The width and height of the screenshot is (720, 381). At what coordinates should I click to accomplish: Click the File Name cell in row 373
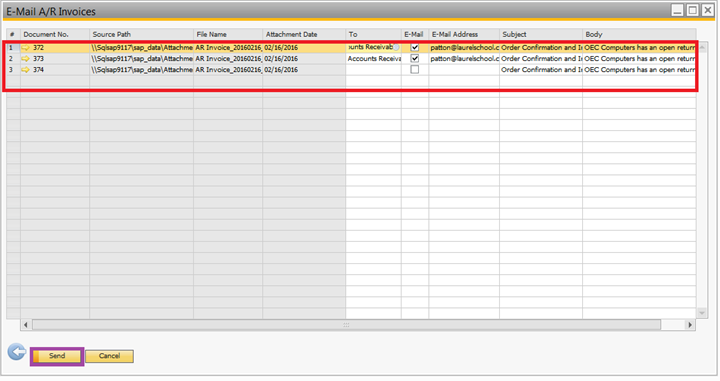pos(228,59)
